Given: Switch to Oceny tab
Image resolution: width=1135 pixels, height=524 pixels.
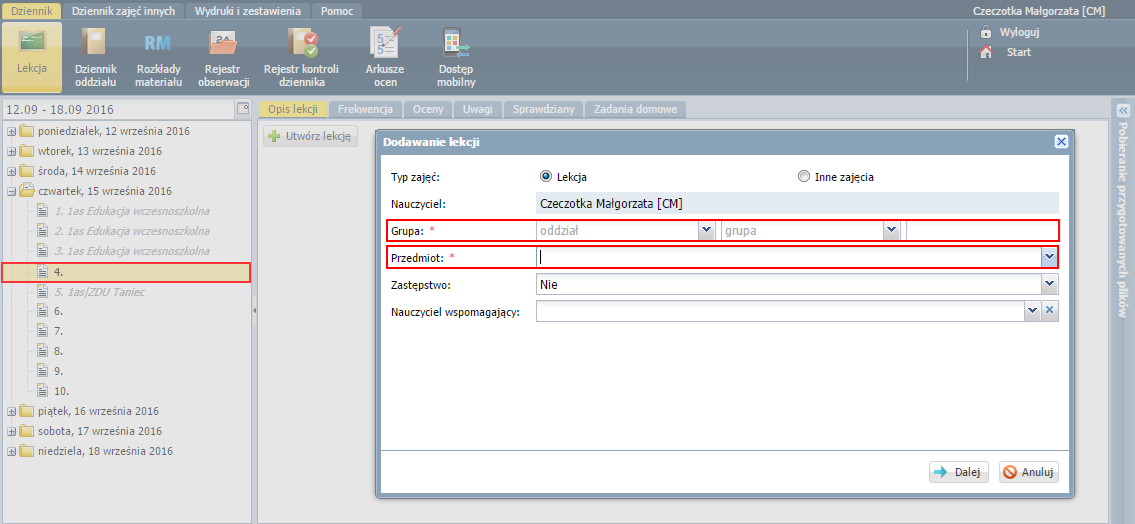Looking at the screenshot, I should coord(429,109).
